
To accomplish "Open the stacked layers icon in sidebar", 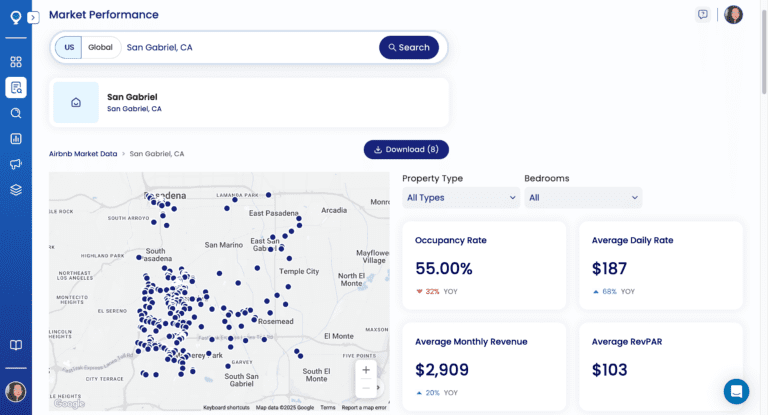I will 16,190.
